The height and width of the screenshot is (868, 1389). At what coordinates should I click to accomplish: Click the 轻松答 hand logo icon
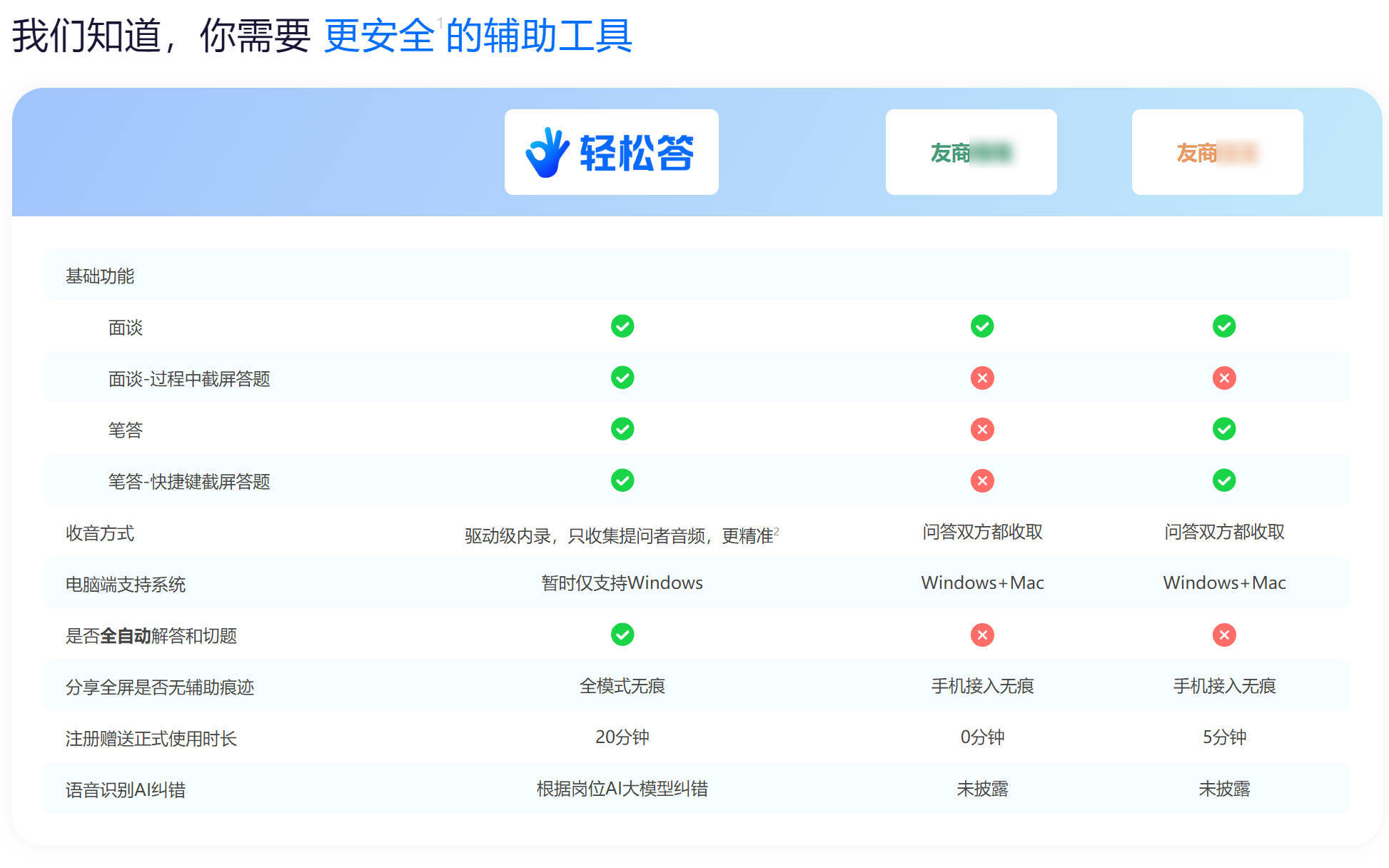(547, 152)
